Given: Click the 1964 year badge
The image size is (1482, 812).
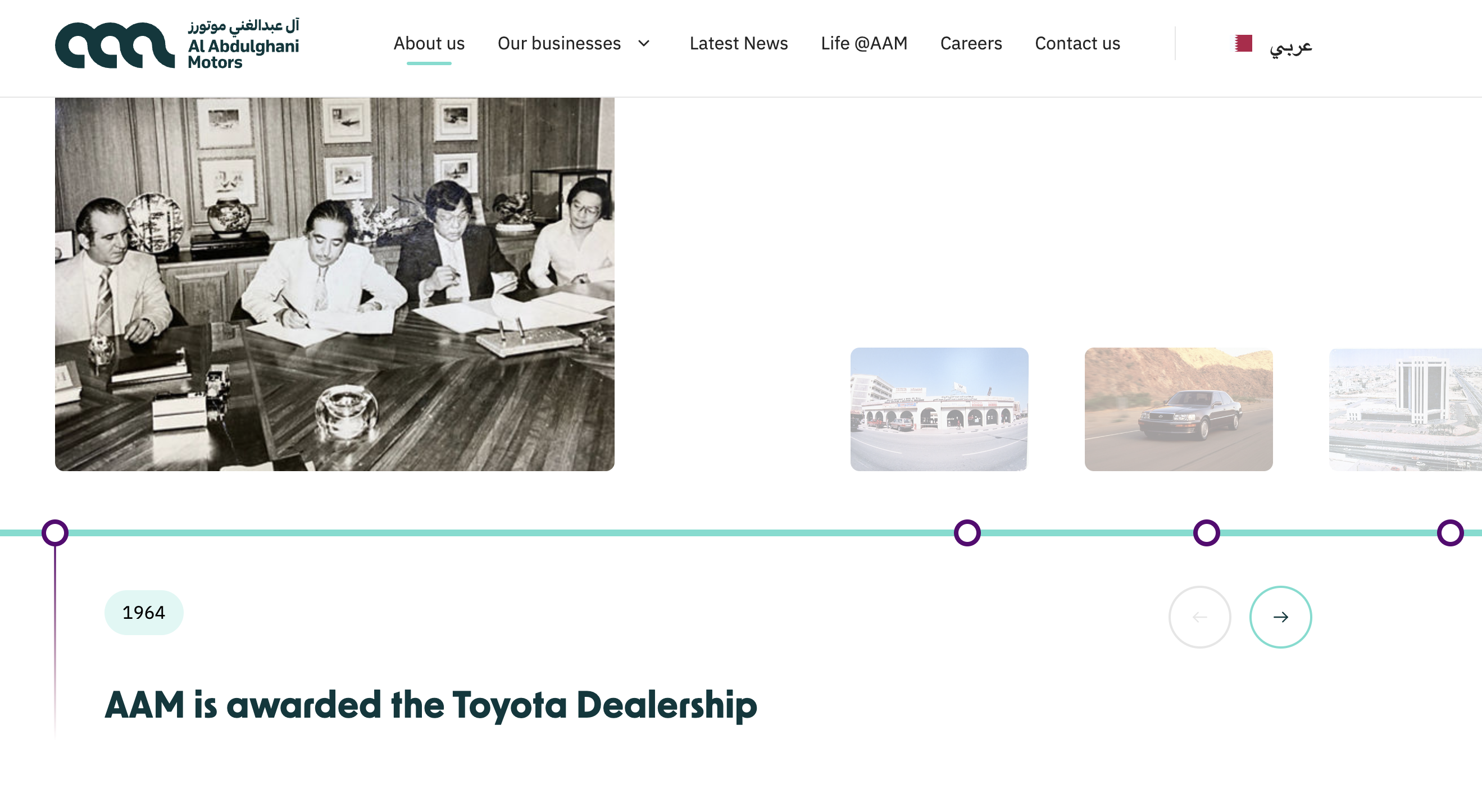Looking at the screenshot, I should tap(144, 612).
